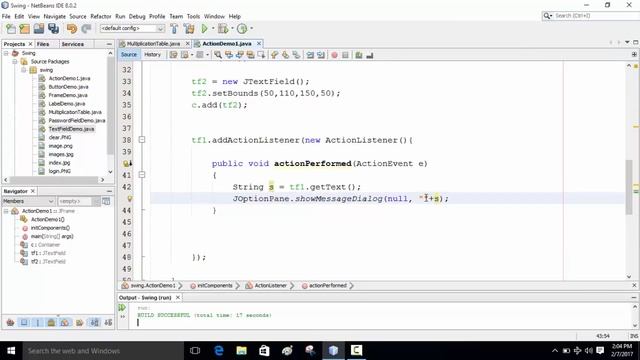Click the Navigator filter layout icon beside empty combo

coord(106,201)
